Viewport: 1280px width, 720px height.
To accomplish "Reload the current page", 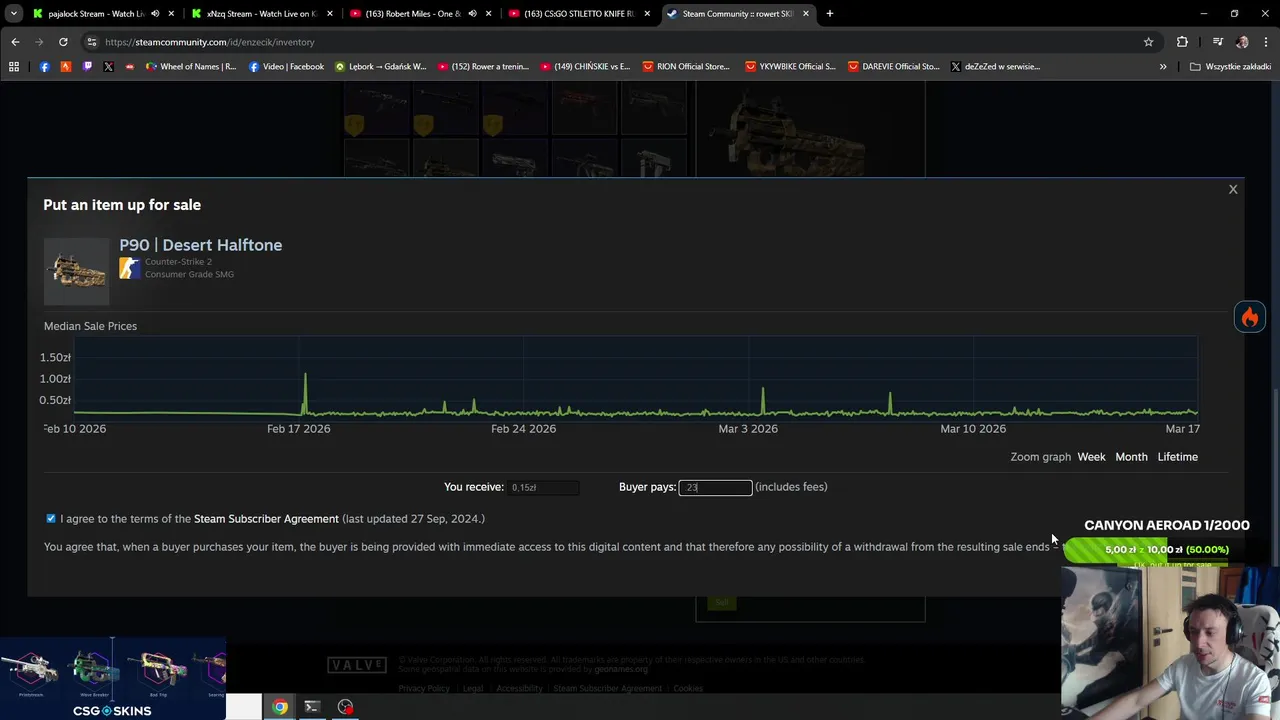I will point(63,42).
